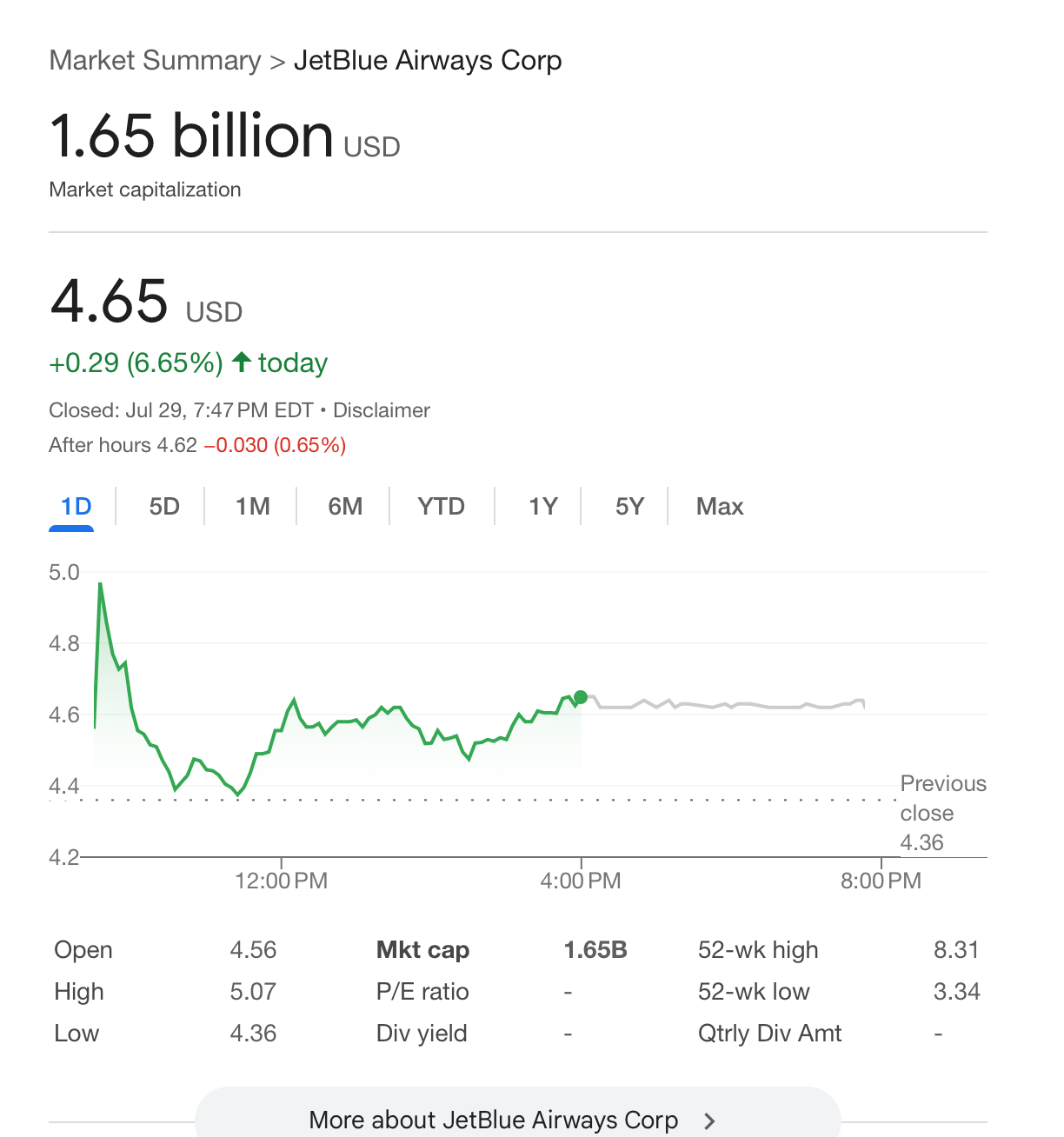Select the 1D time range tab
This screenshot has height=1137, width=1064.
[76, 506]
